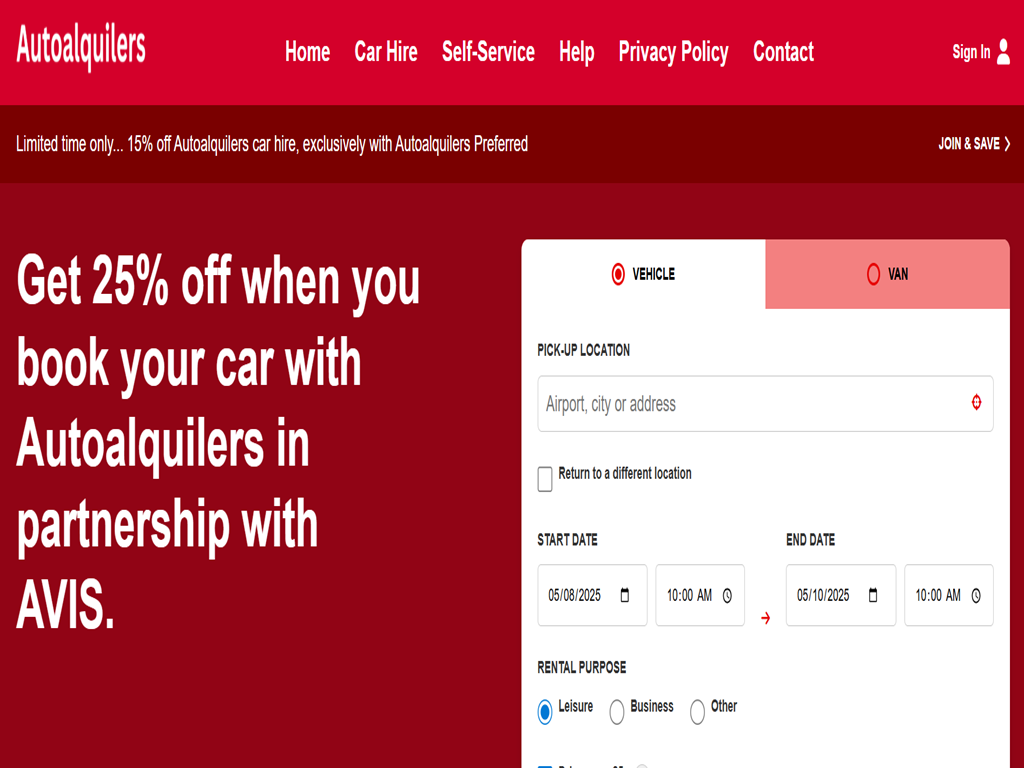Viewport: 1024px width, 768px height.
Task: Choose Other as the rental purpose
Action: pyautogui.click(x=697, y=711)
